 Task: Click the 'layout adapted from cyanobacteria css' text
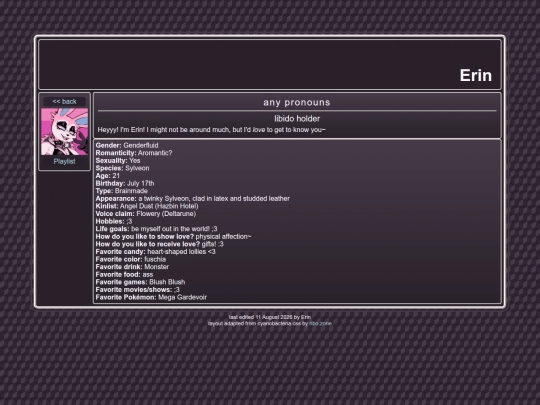[x=258, y=324]
